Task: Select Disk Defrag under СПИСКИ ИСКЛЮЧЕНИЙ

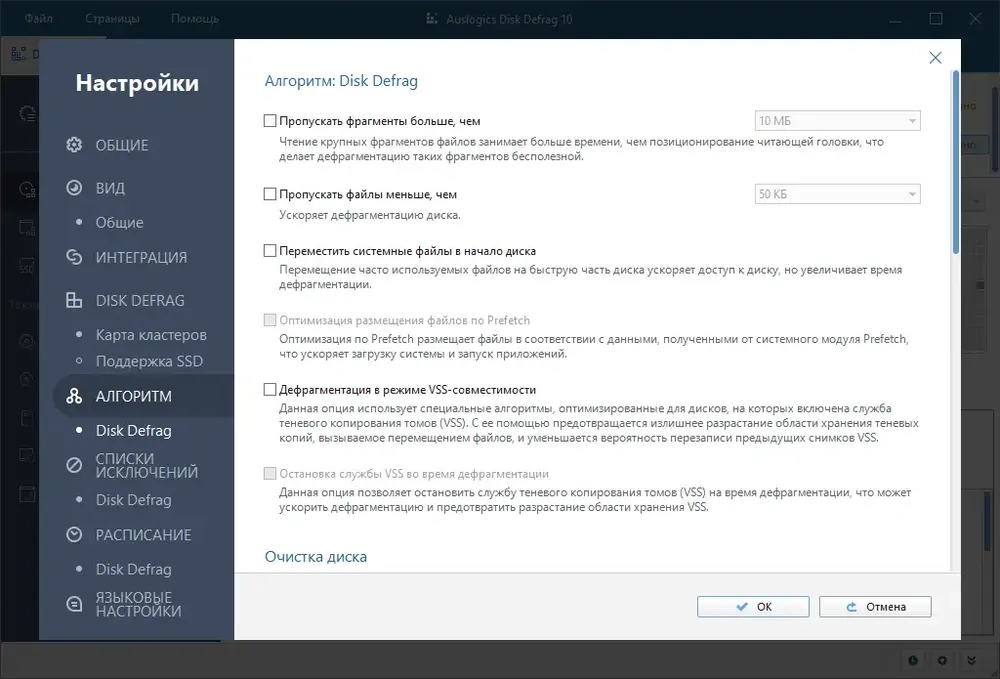Action: click(133, 500)
